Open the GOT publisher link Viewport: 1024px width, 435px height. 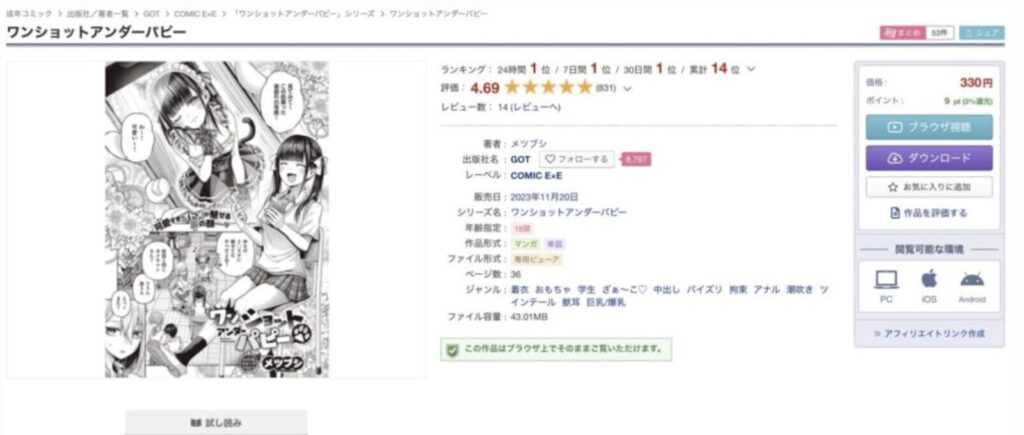point(520,159)
